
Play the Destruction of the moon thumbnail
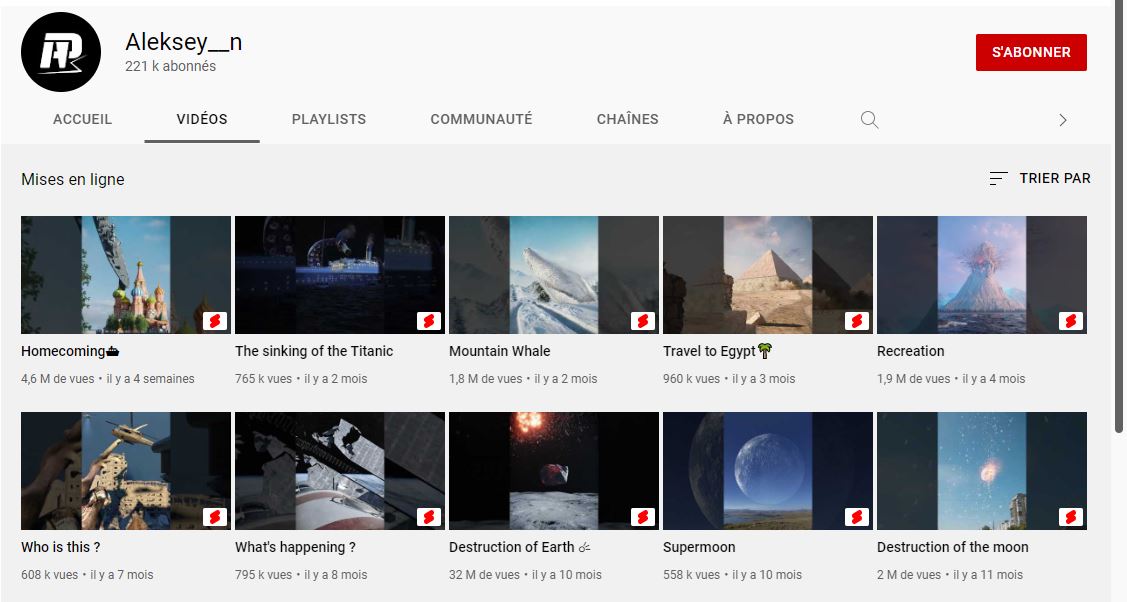point(981,470)
